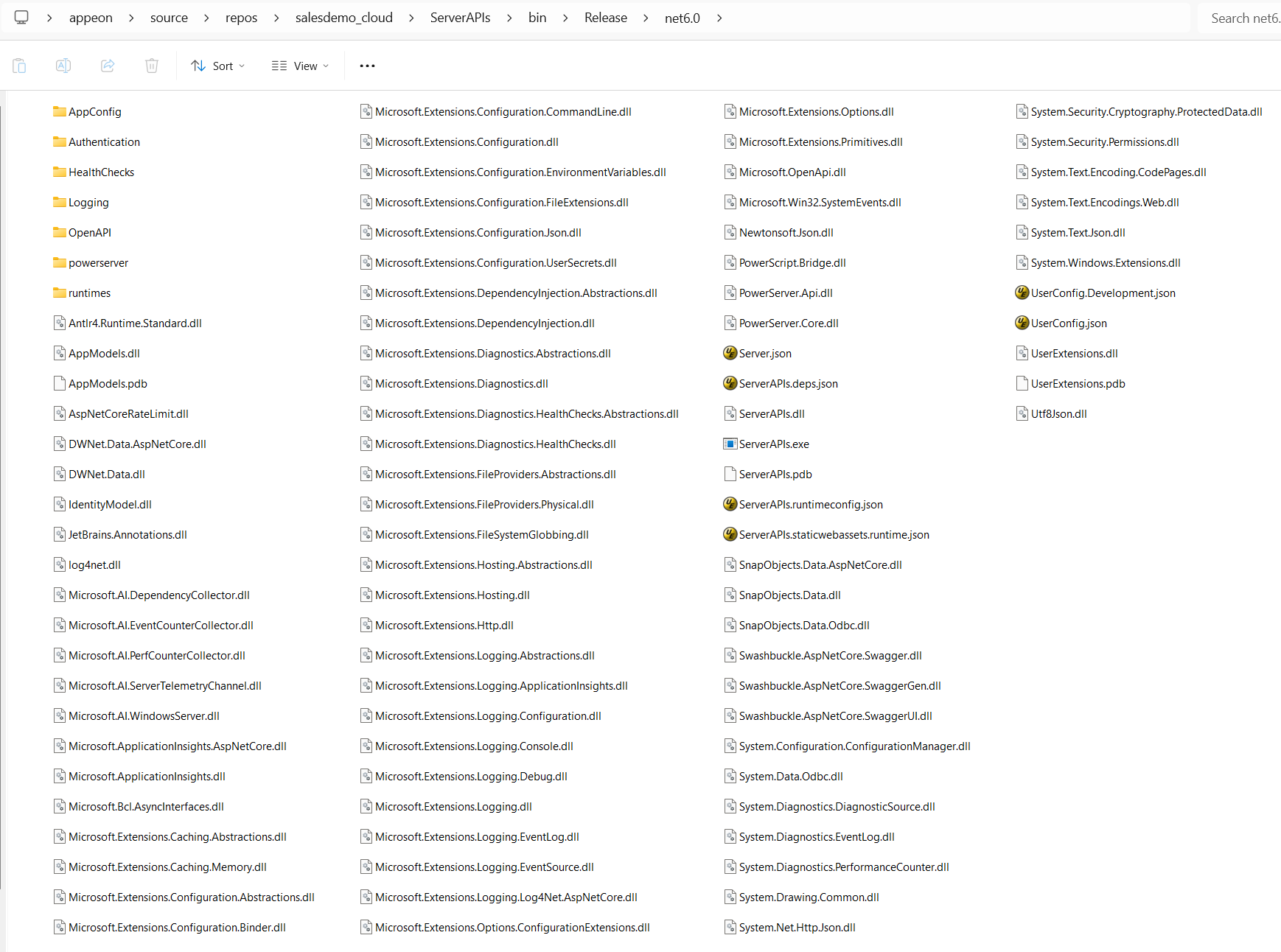1281x952 pixels.
Task: Click the Share icon in toolbar
Action: (x=108, y=66)
